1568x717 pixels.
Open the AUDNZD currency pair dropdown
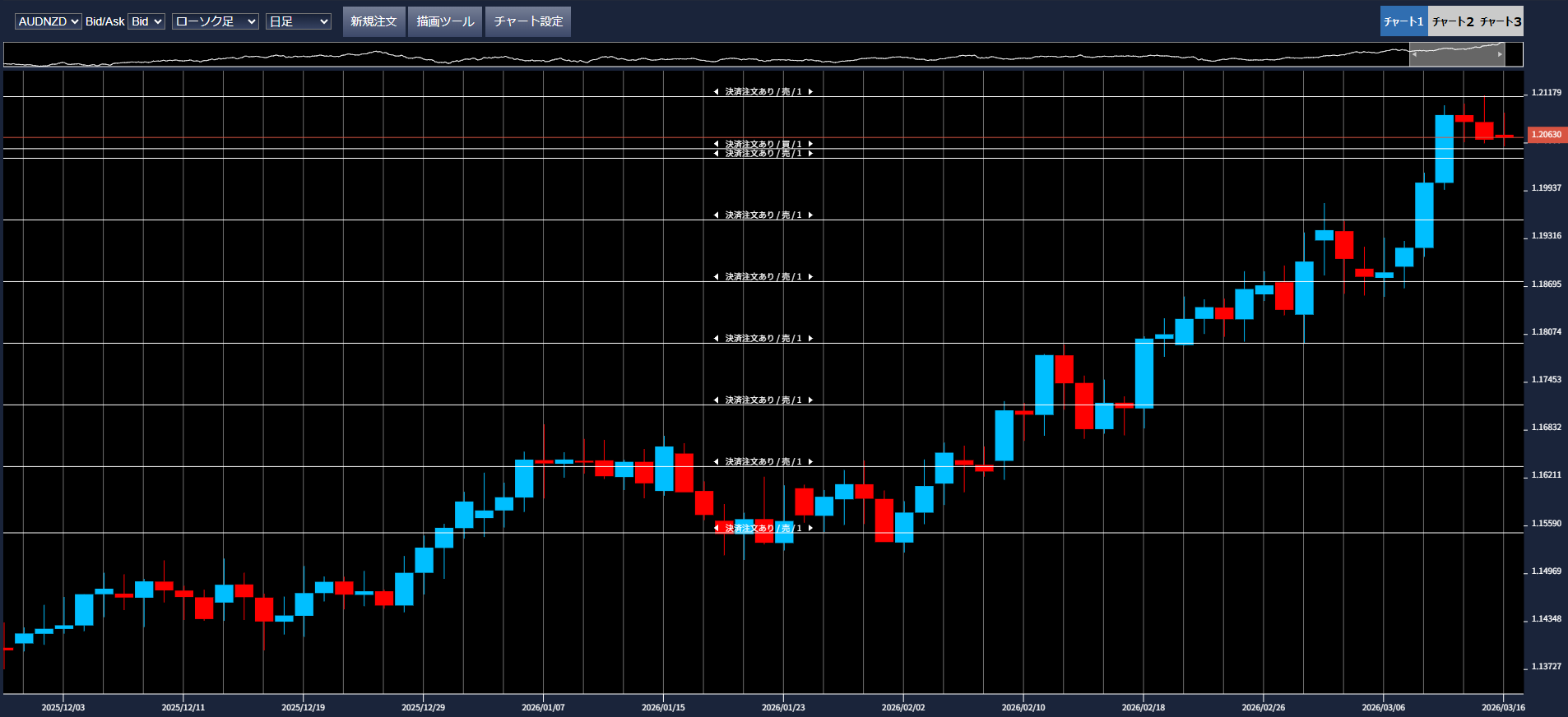tap(48, 21)
